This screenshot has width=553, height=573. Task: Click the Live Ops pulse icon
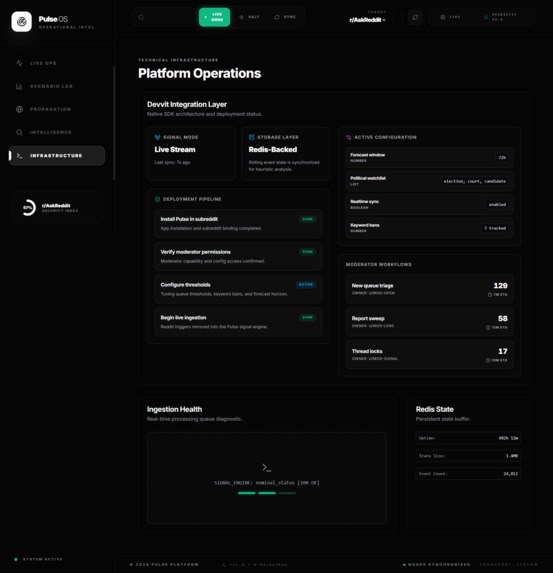coord(19,63)
